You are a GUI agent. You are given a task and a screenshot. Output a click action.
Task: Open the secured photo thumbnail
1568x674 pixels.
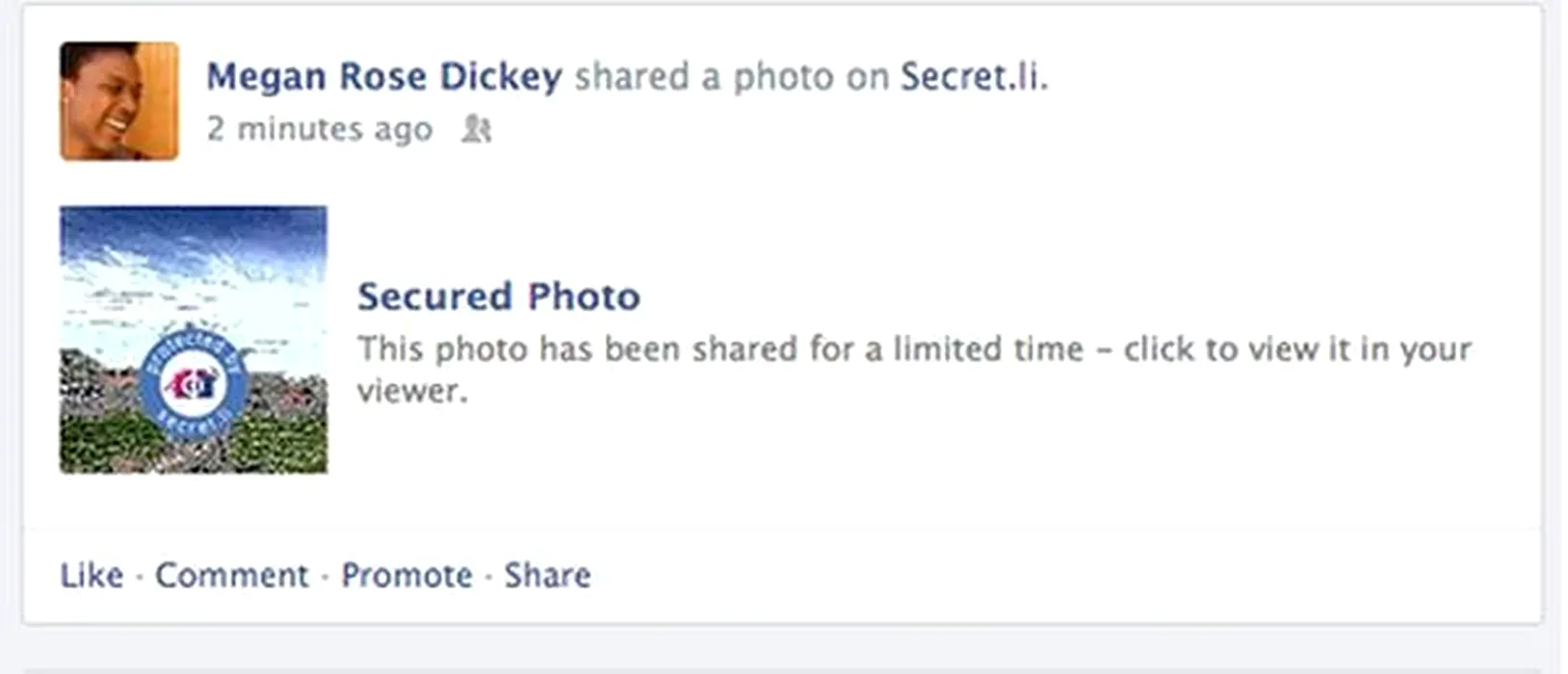coord(194,340)
